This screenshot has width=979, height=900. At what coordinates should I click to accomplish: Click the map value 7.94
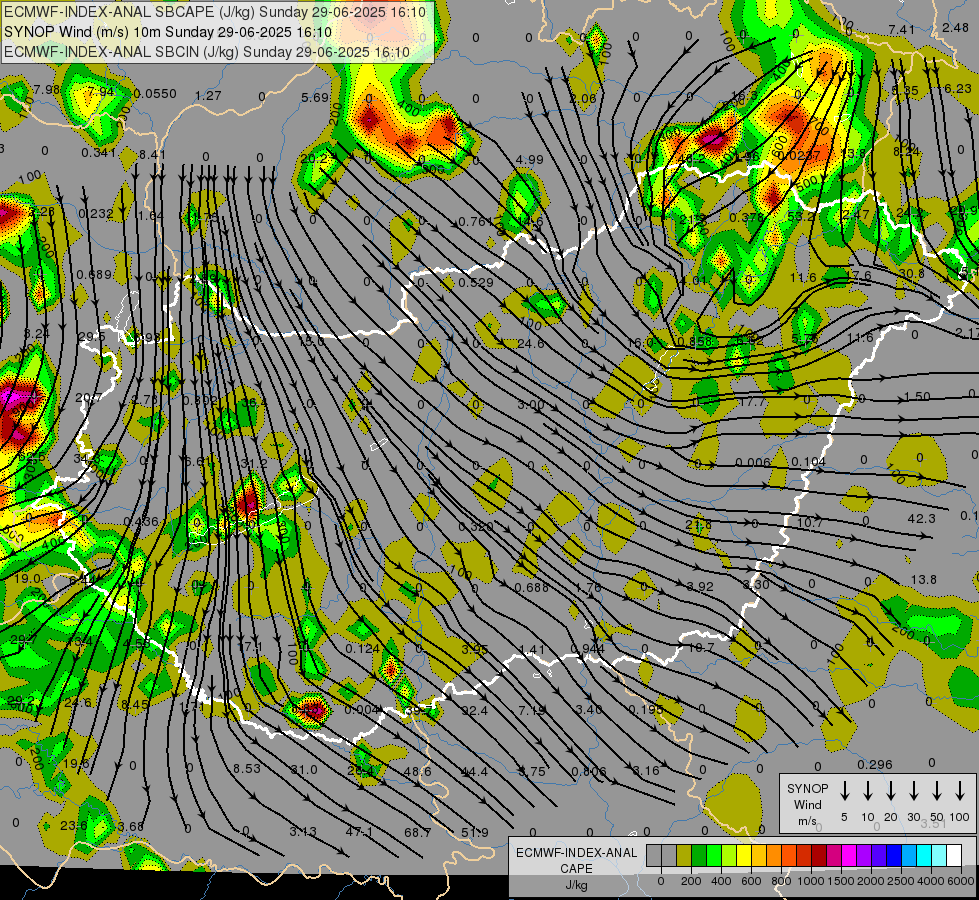[x=101, y=92]
